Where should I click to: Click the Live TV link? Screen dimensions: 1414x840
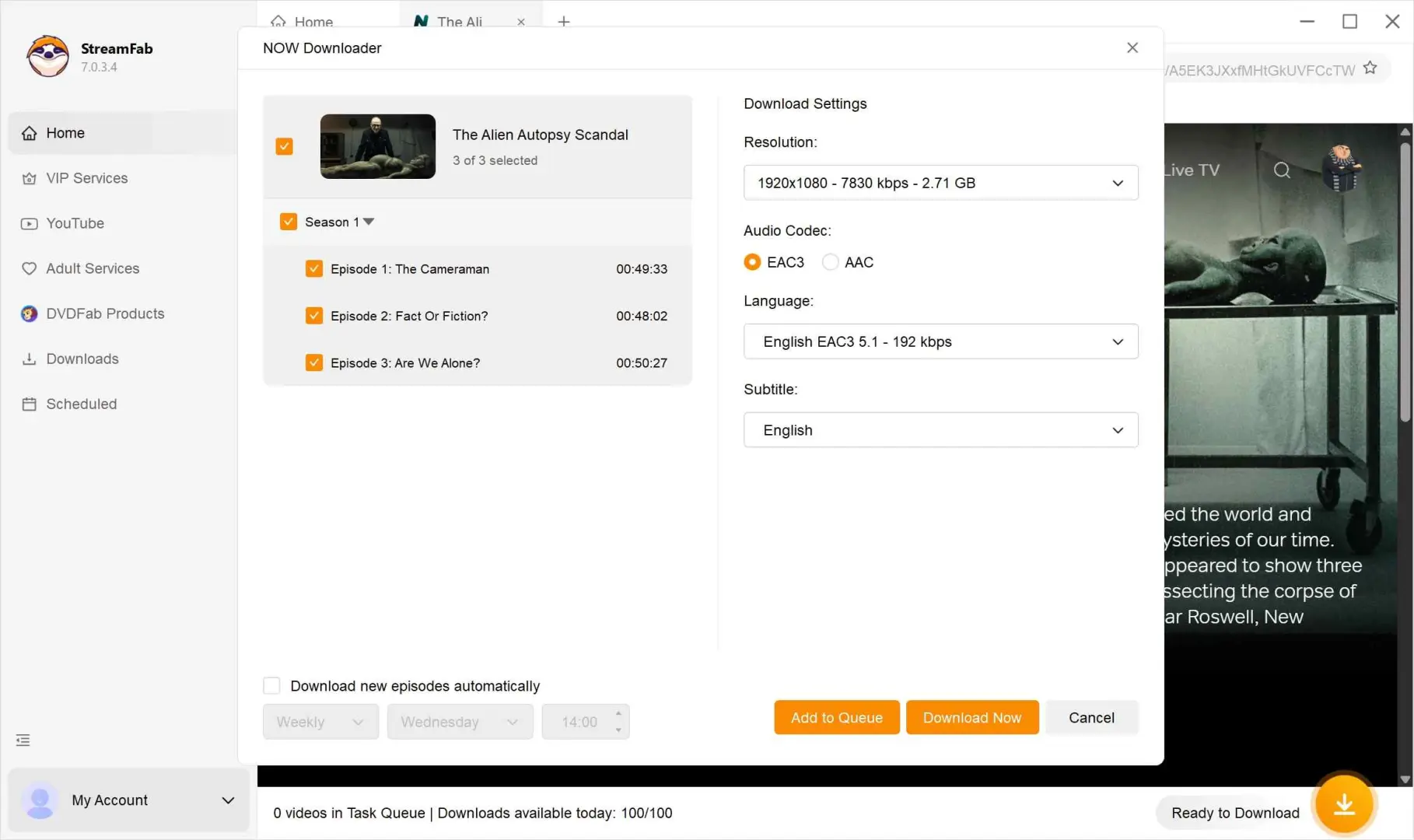point(1192,170)
